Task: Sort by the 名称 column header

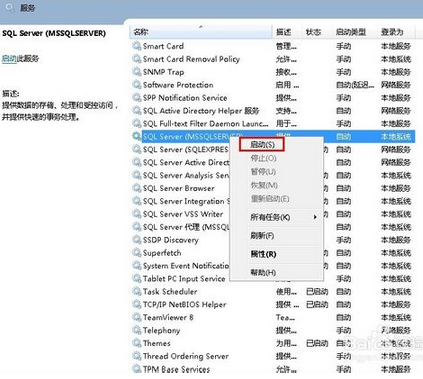Action: pyautogui.click(x=201, y=32)
